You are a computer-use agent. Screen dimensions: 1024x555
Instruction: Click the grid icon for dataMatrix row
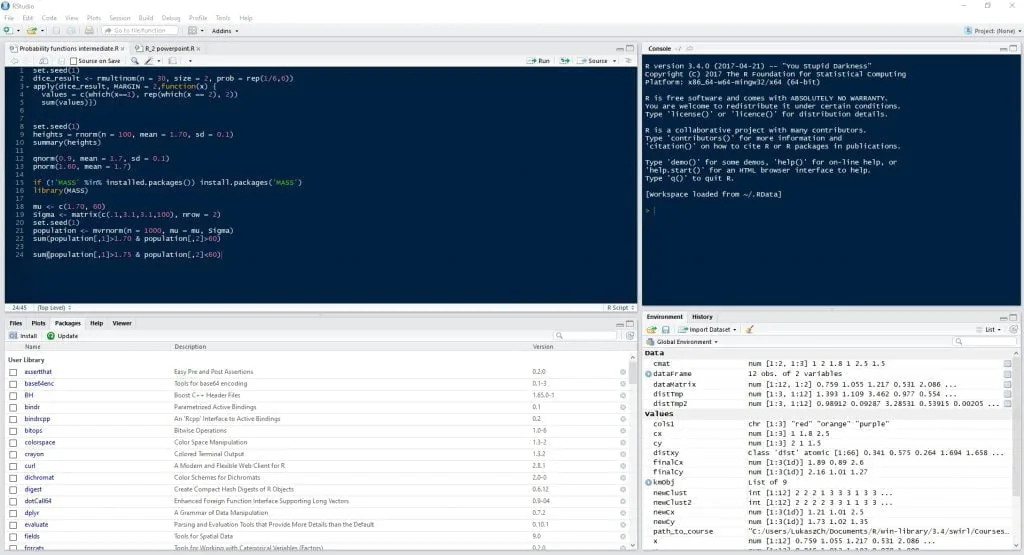(1008, 384)
